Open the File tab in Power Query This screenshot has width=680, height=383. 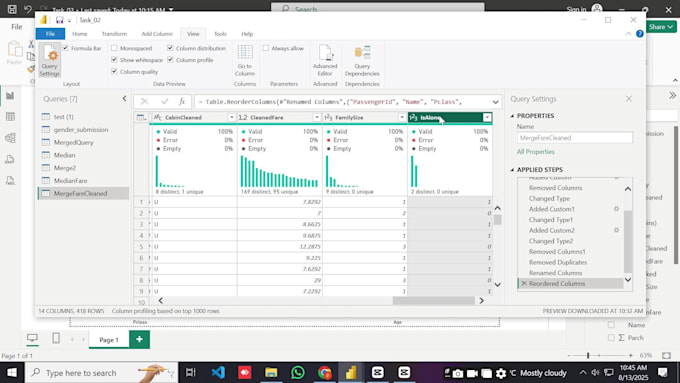[x=50, y=34]
